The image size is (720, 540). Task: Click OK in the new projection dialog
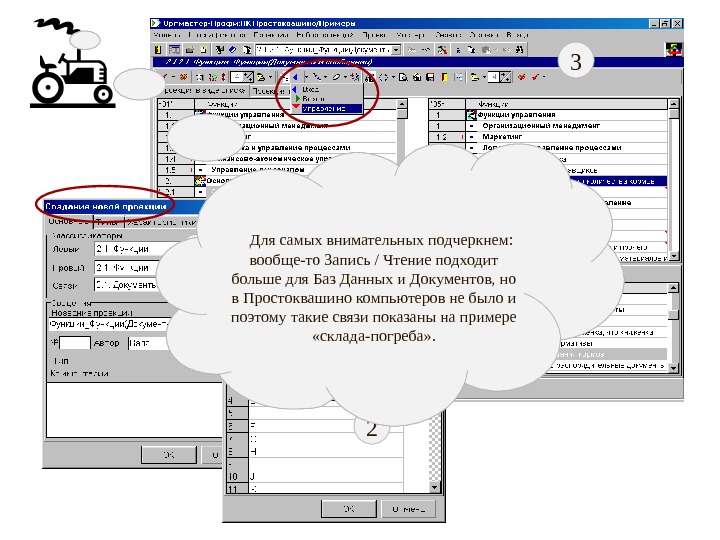click(x=169, y=455)
